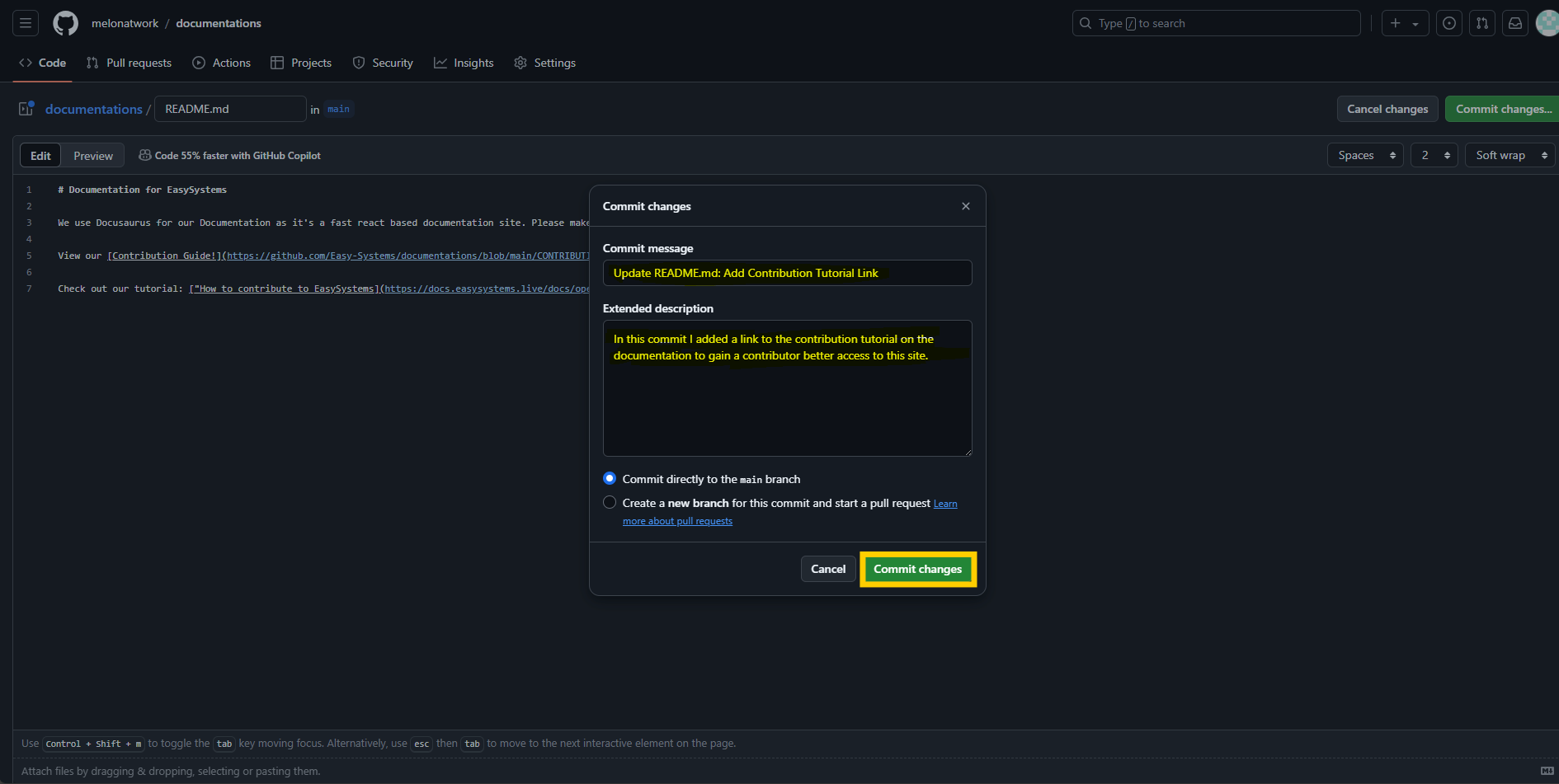Select Commit directly to the main branch
Image resolution: width=1559 pixels, height=784 pixels.
pyautogui.click(x=610, y=479)
